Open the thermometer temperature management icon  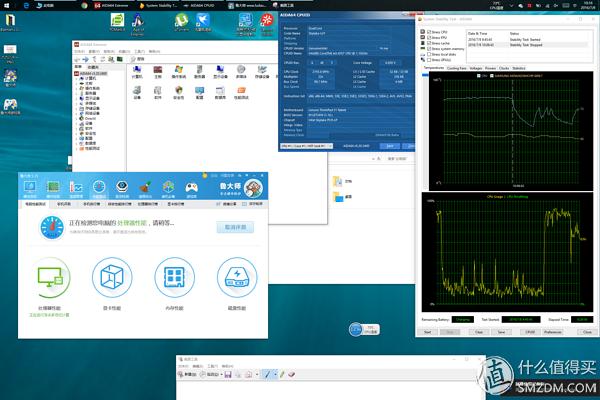click(76, 188)
